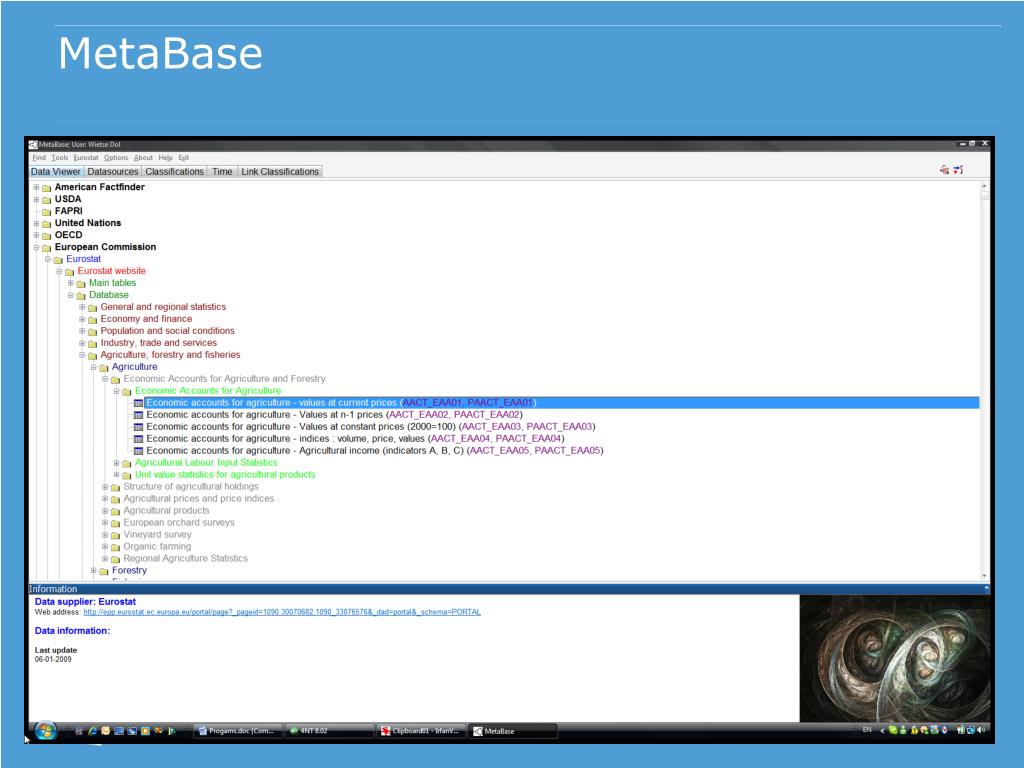
Task: Switch to the Time tab
Action: pyautogui.click(x=222, y=172)
